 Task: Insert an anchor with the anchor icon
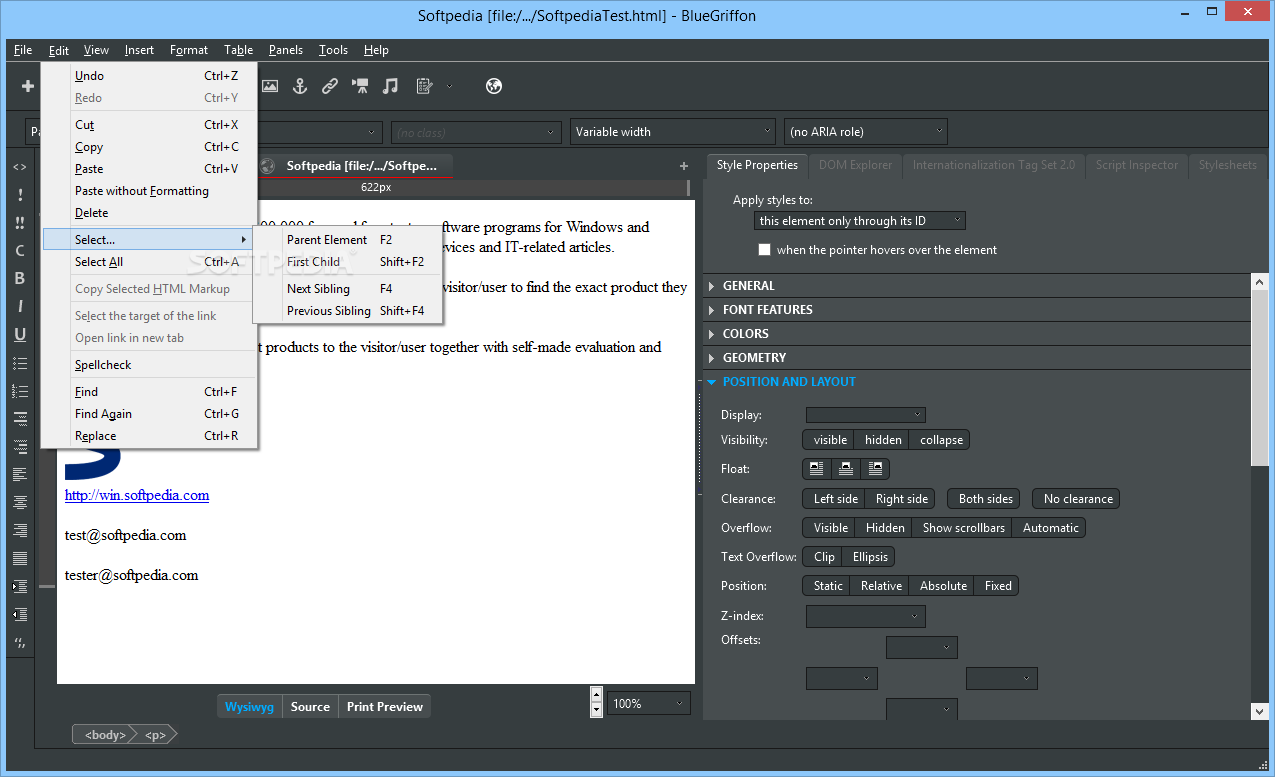299,87
